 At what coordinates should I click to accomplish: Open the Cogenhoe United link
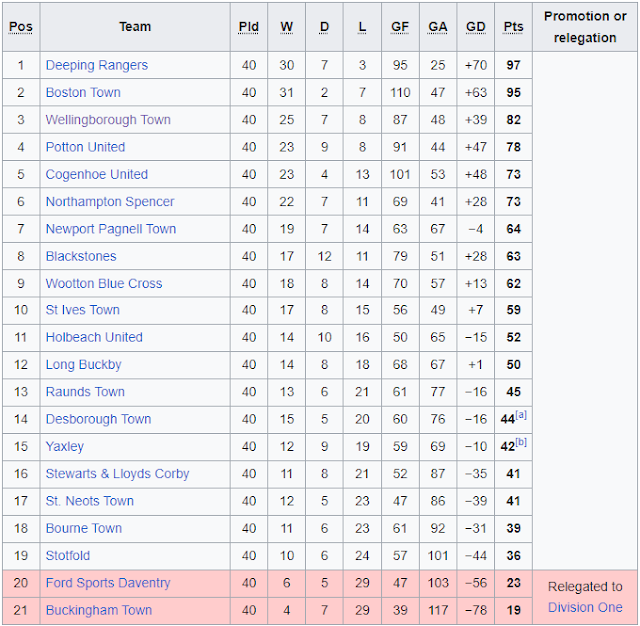pyautogui.click(x=97, y=174)
